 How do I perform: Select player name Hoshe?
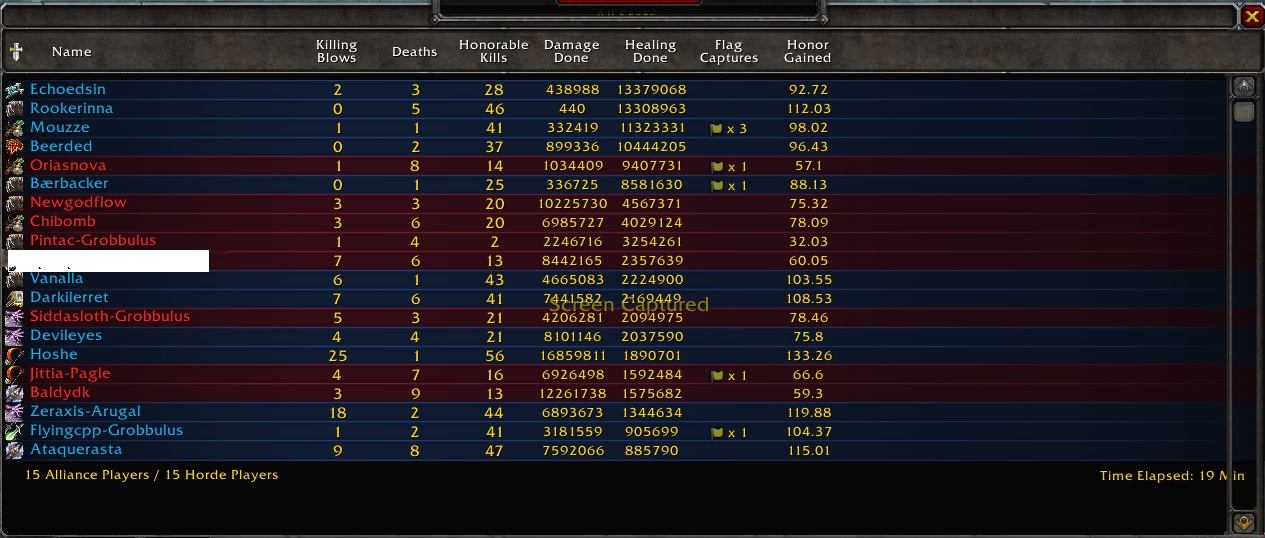point(53,354)
